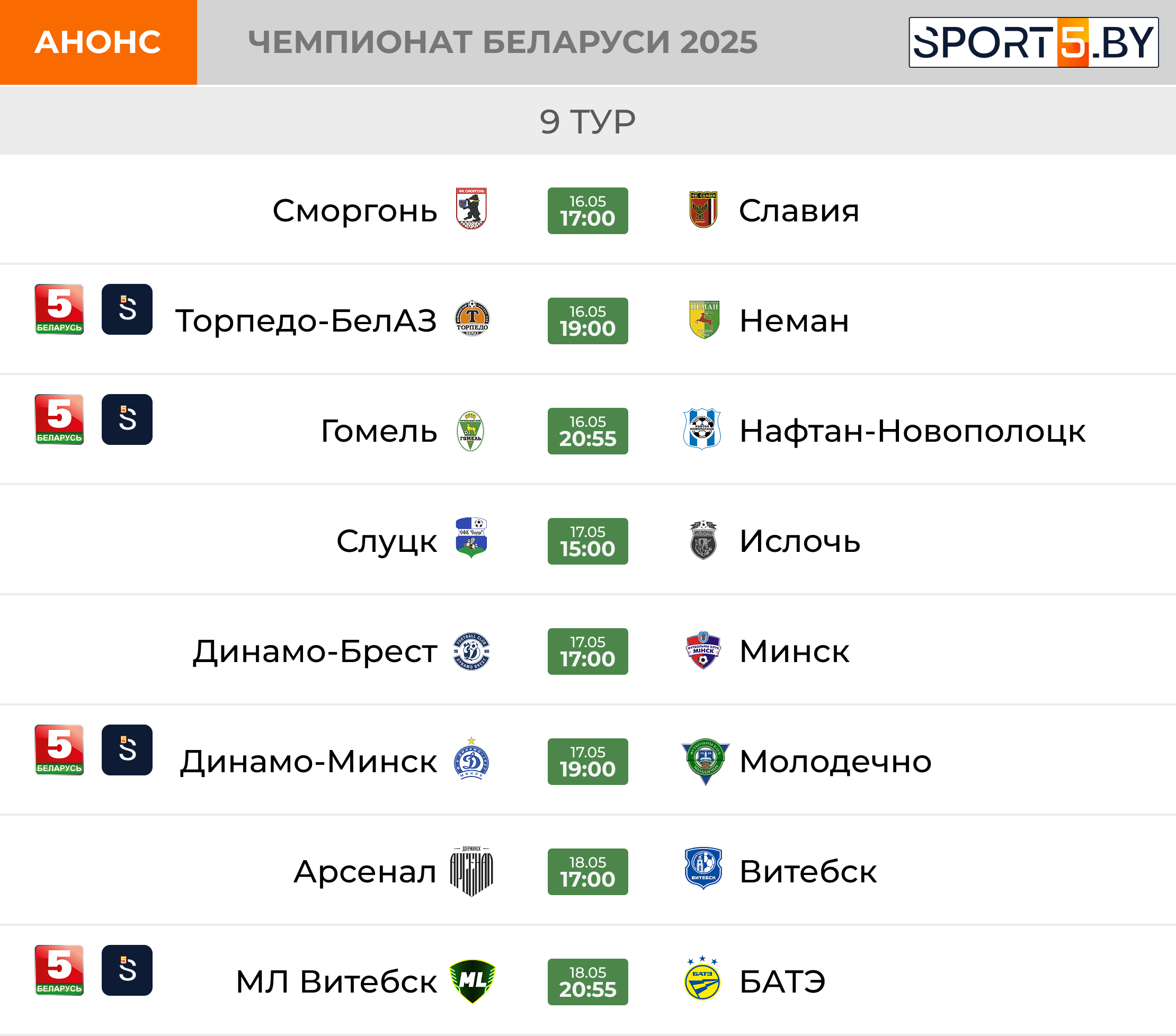Screen dimensions: 1176x1036
Task: Click the 9 ТУР round header
Action: click(x=588, y=121)
